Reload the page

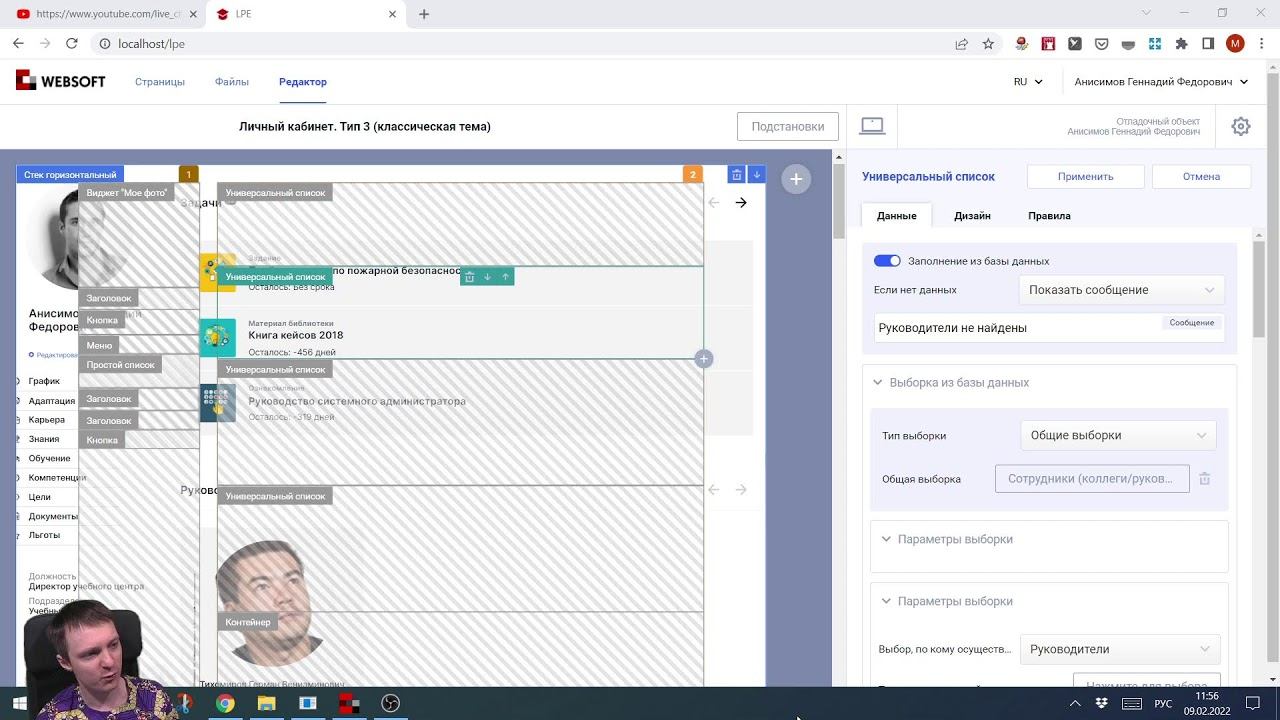coord(72,44)
